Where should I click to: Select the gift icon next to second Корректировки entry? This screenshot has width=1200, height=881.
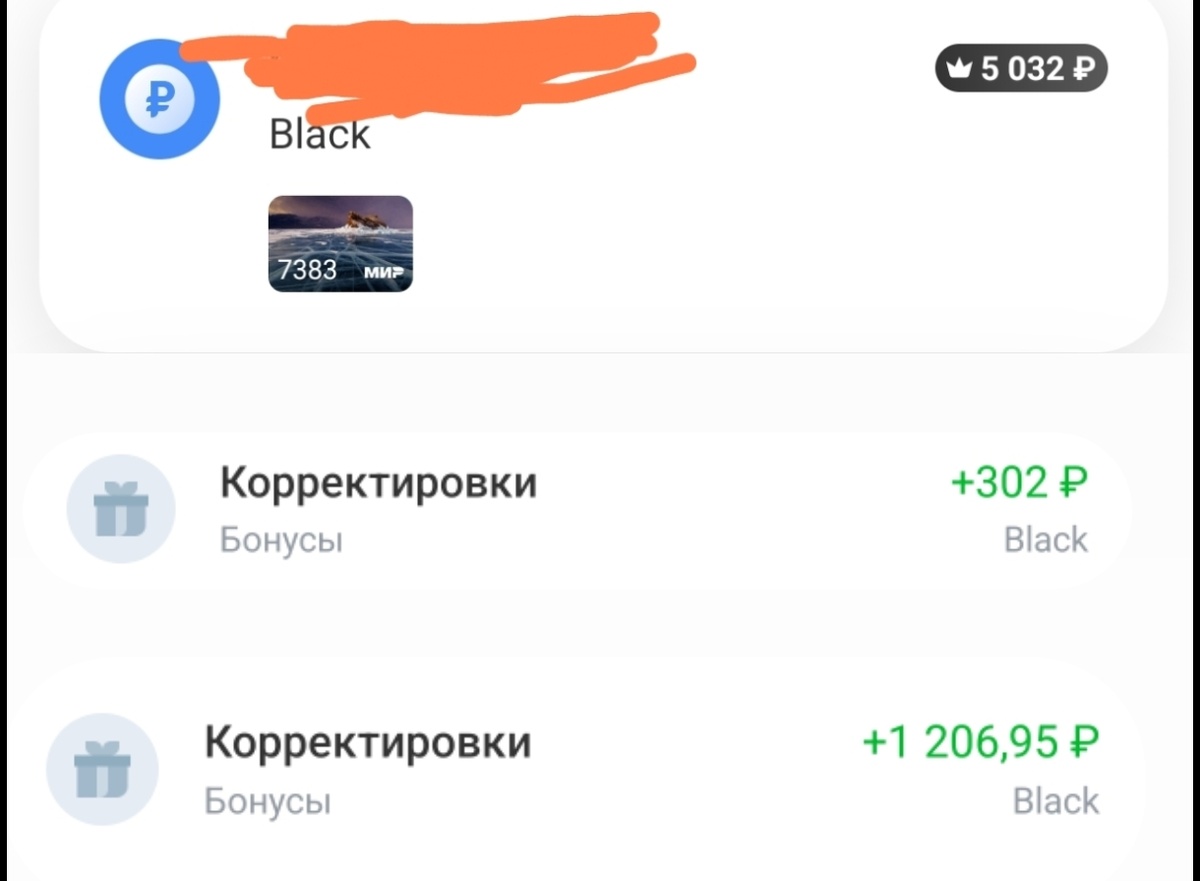click(x=103, y=770)
